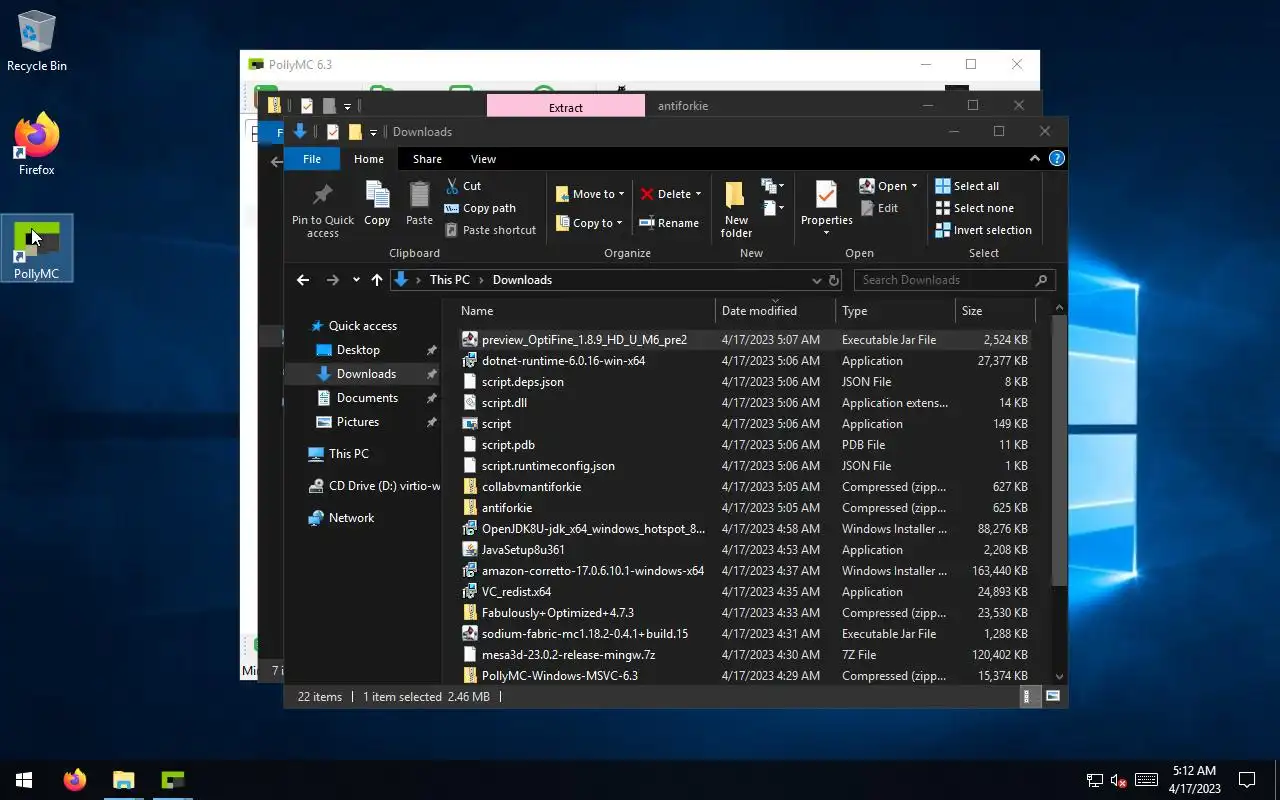Click Paste shortcut in ribbon
This screenshot has height=800, width=1280.
pos(491,230)
